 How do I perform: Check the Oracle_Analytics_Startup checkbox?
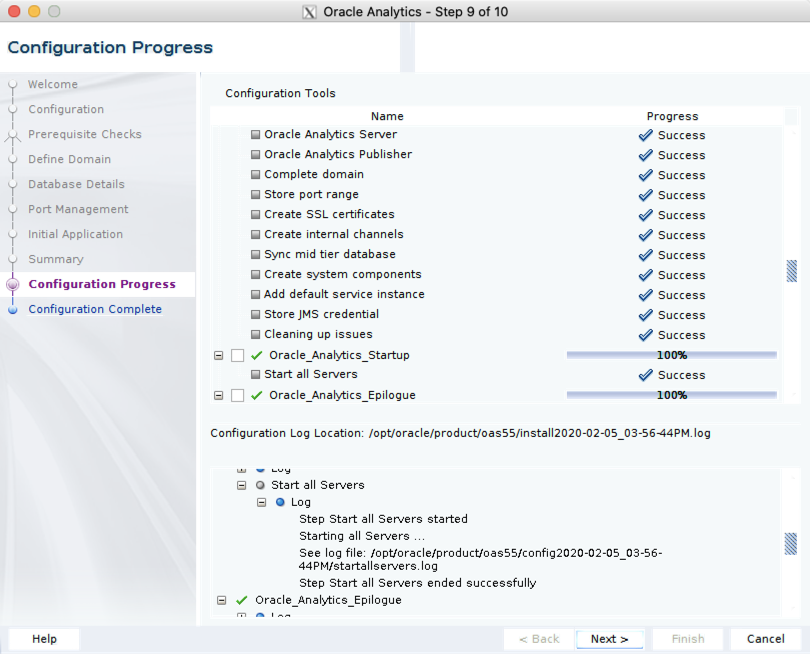[x=237, y=355]
